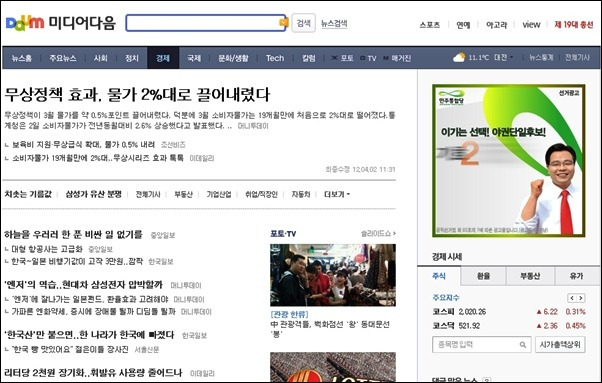
Task: Select the 부동산 market tab
Action: (x=530, y=276)
